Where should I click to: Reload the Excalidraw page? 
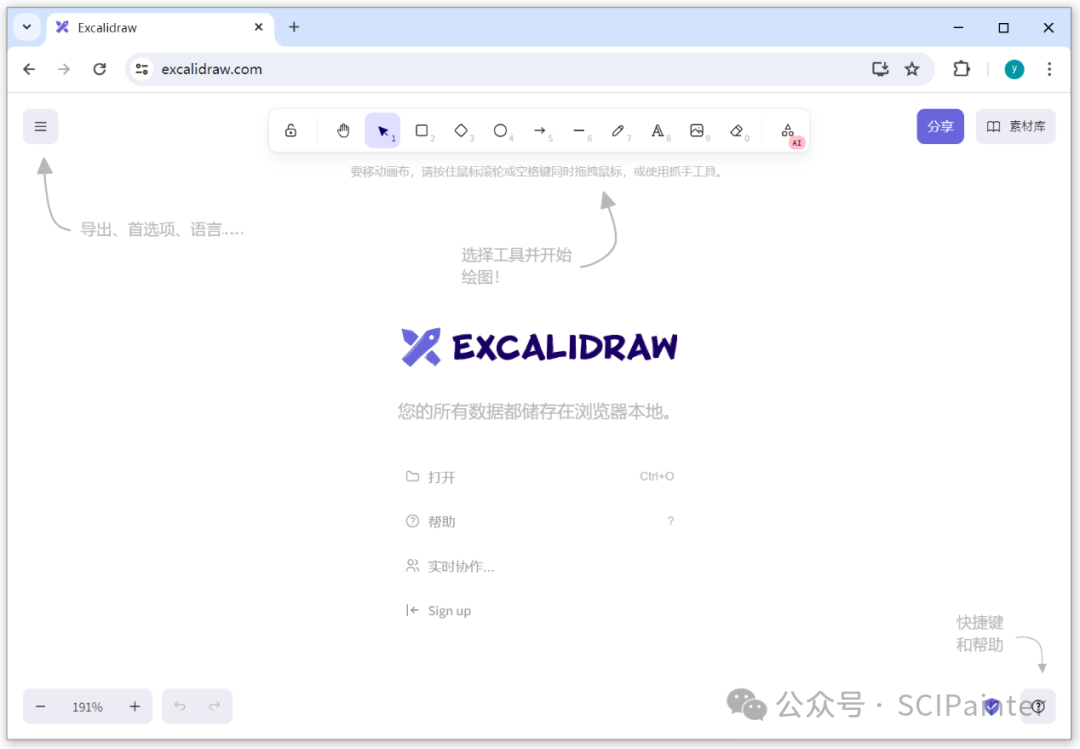pyautogui.click(x=100, y=69)
